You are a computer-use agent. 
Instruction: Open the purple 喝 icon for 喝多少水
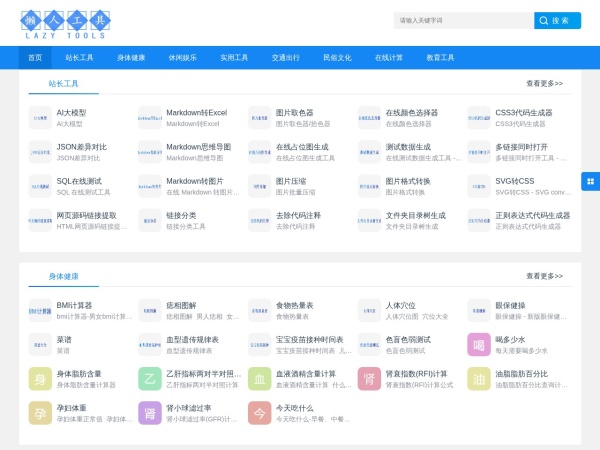pos(479,344)
